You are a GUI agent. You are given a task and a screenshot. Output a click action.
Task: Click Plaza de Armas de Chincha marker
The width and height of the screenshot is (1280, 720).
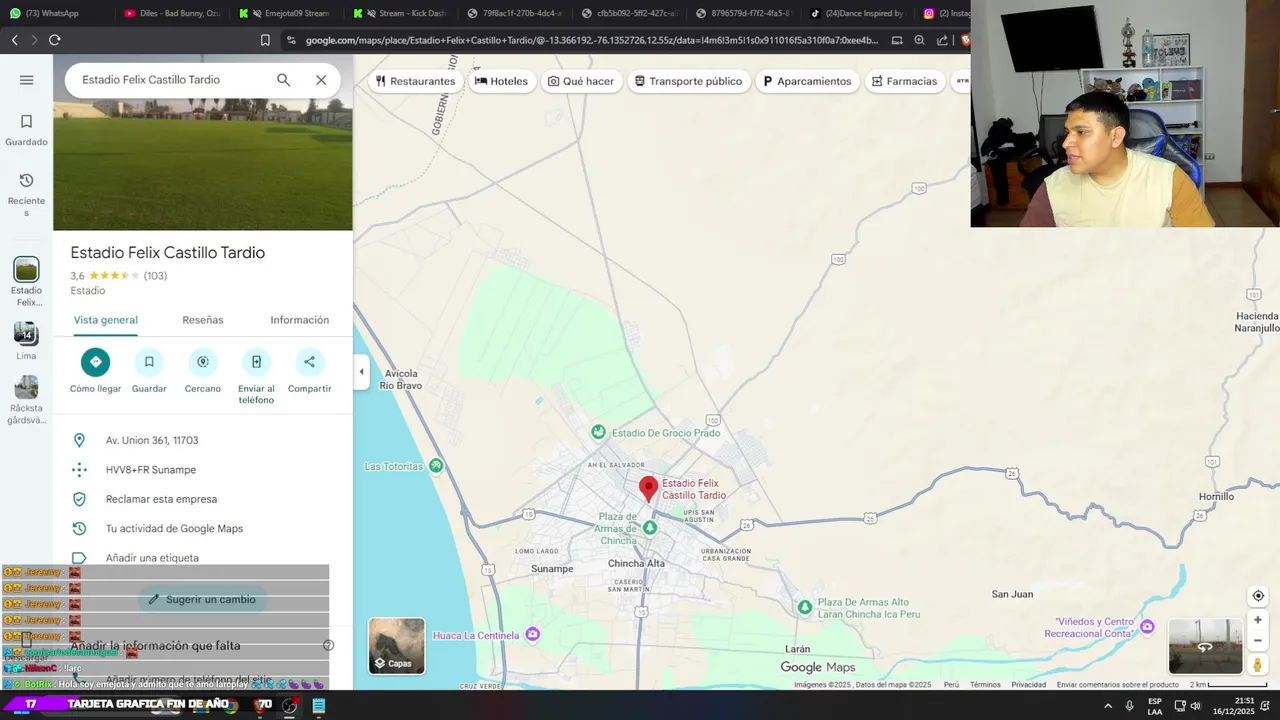tap(650, 527)
